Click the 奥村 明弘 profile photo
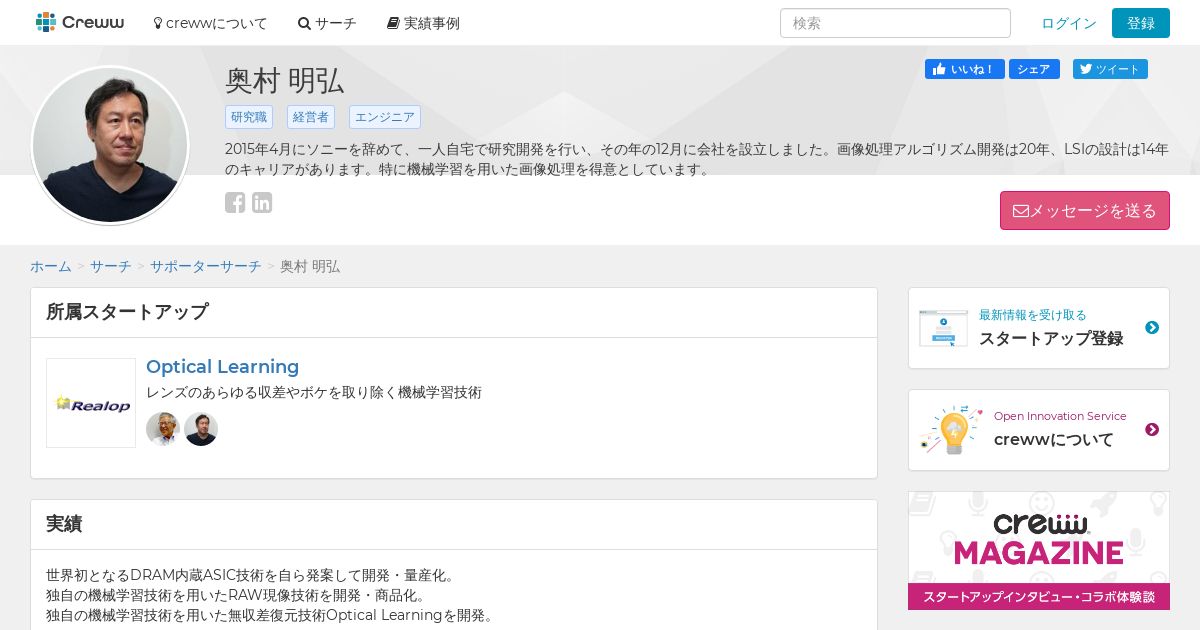The height and width of the screenshot is (630, 1200). pyautogui.click(x=110, y=146)
